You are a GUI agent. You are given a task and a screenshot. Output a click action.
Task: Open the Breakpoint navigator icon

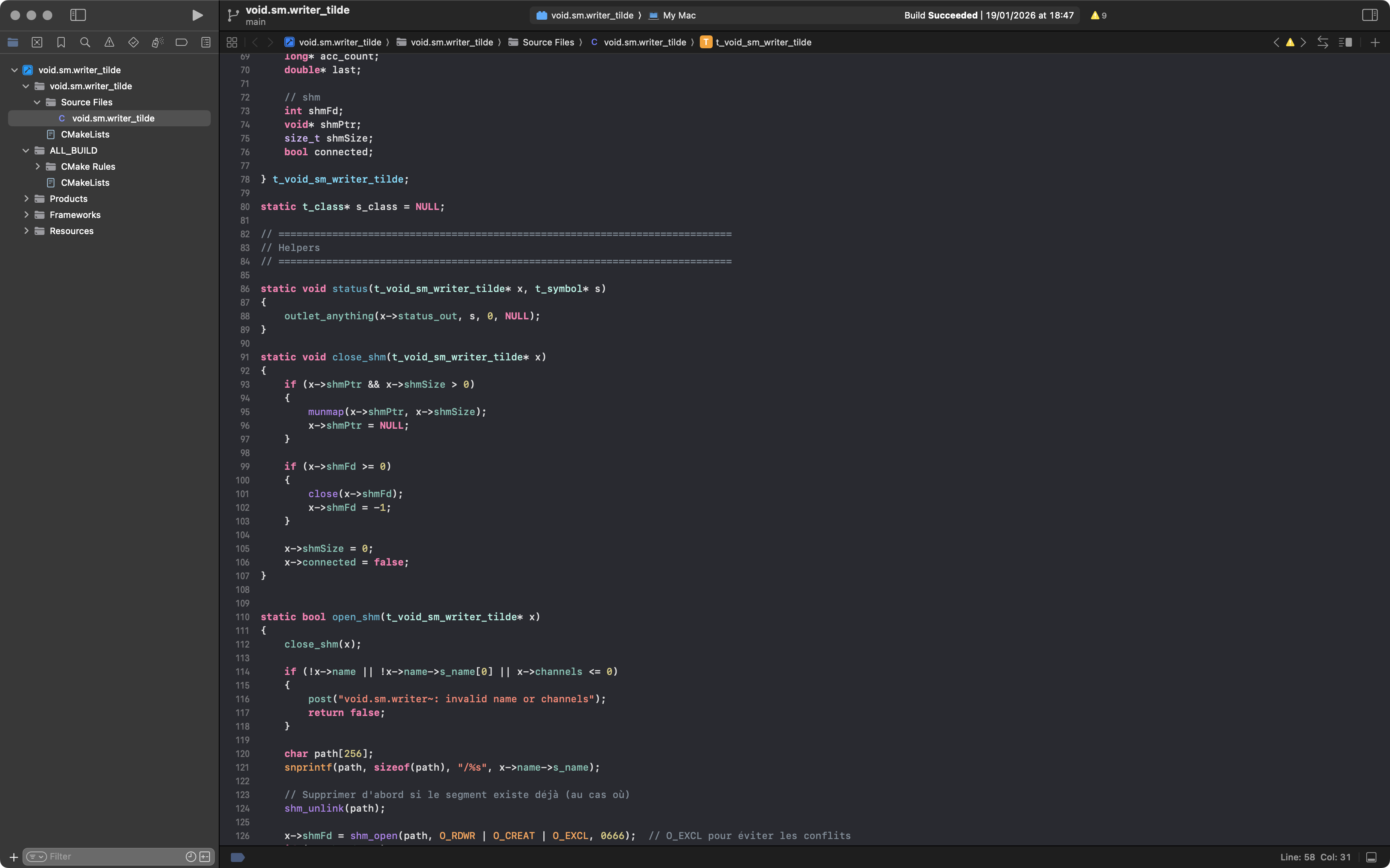(181, 43)
